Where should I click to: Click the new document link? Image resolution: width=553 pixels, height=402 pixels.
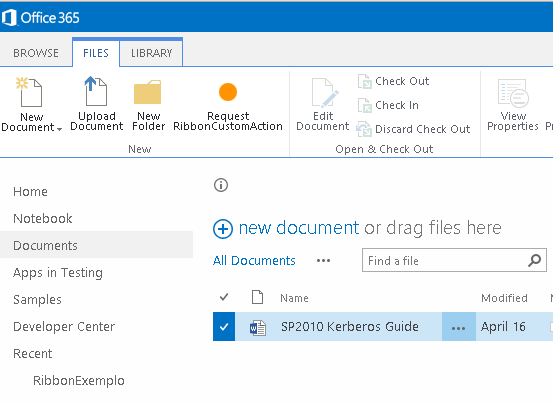299,228
